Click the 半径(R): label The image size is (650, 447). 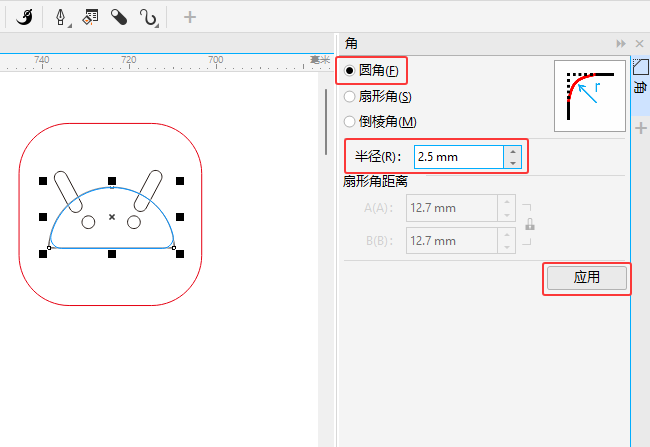coord(378,157)
